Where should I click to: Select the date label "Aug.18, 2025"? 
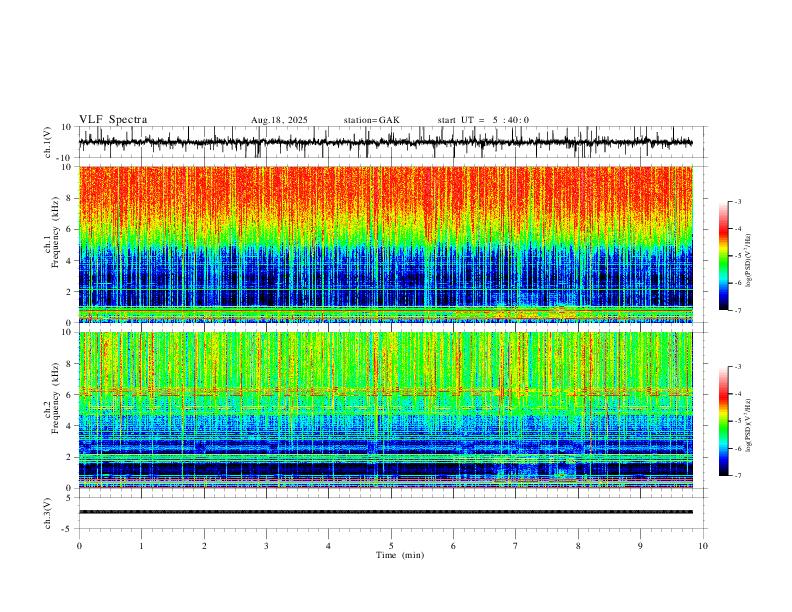click(279, 120)
